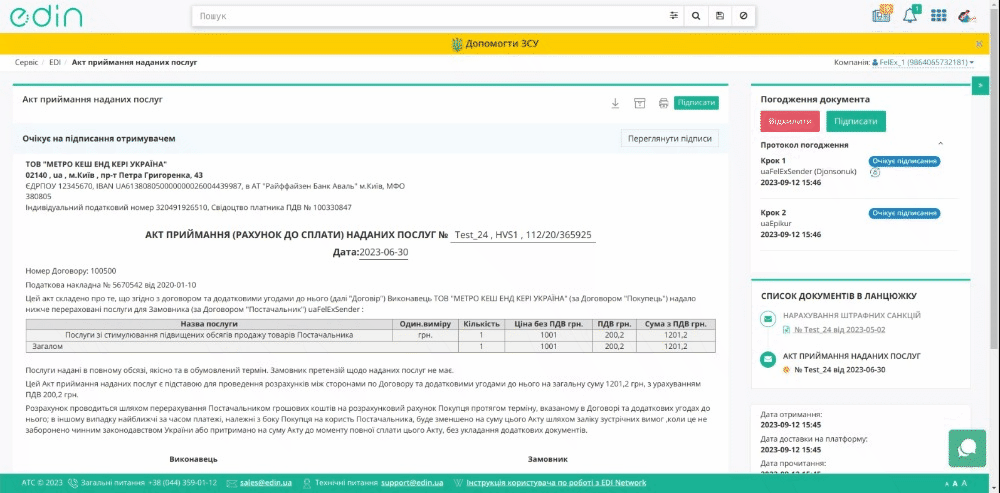Click the largest 'A' font size in footer
The image size is (1000, 493).
[x=964, y=483]
